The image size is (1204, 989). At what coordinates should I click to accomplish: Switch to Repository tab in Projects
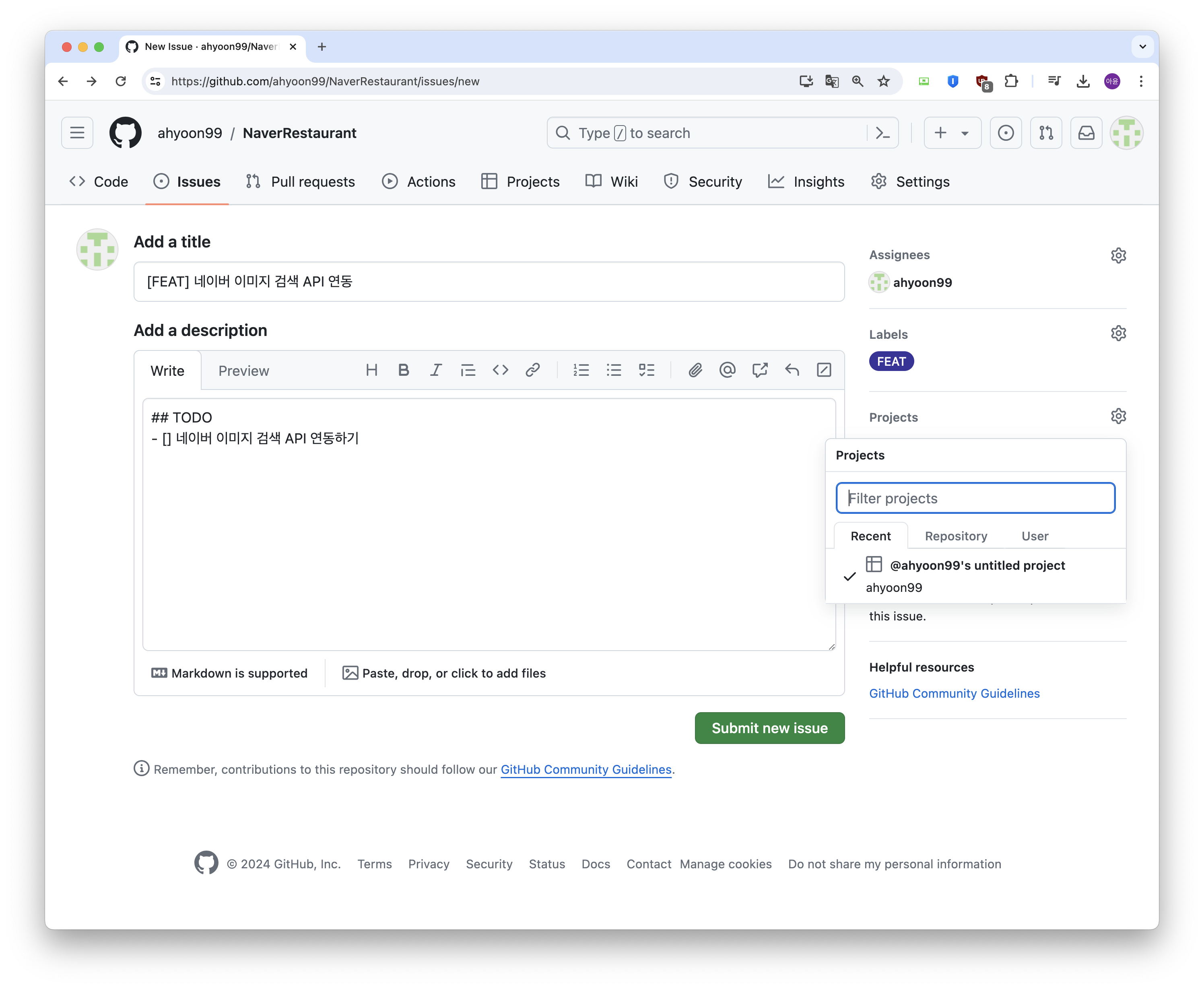(x=956, y=536)
